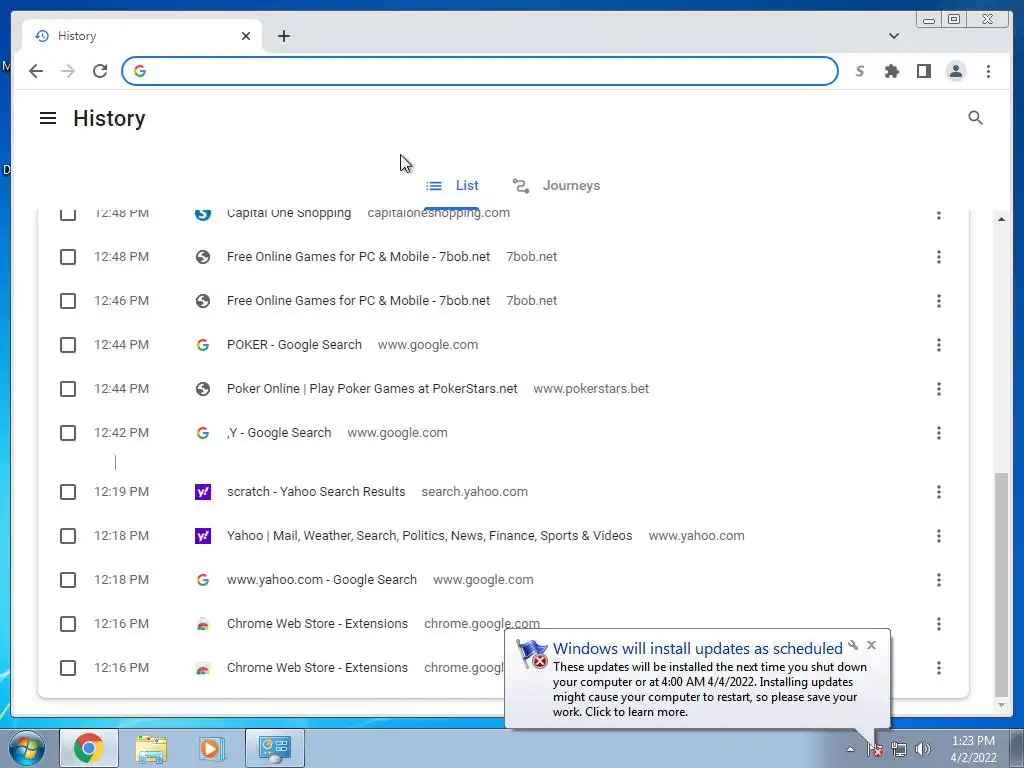Open the Capital One Shopping extension icon
Image resolution: width=1024 pixels, height=768 pixels.
[860, 71]
